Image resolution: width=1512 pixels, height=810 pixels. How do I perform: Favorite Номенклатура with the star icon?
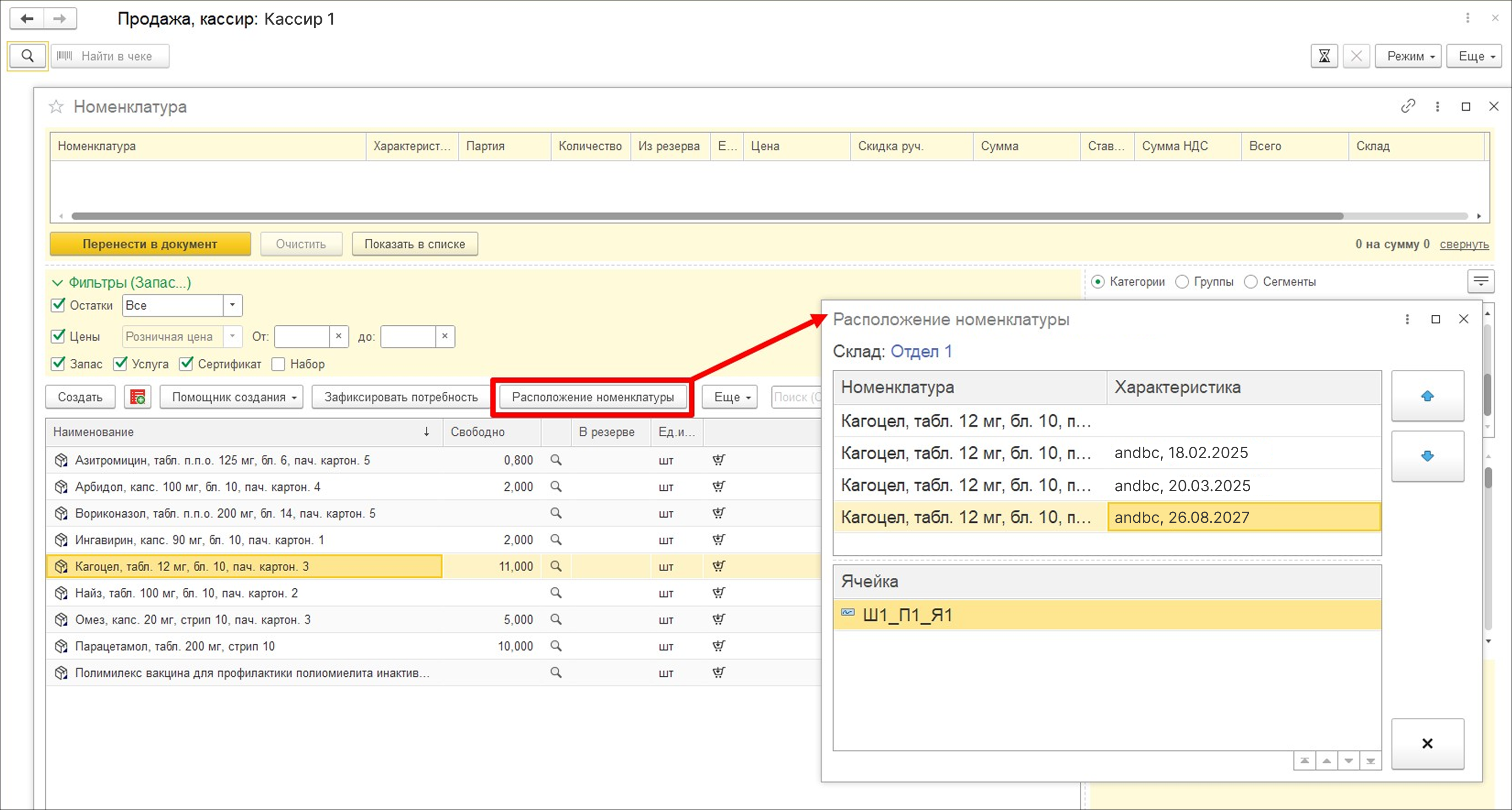56,106
